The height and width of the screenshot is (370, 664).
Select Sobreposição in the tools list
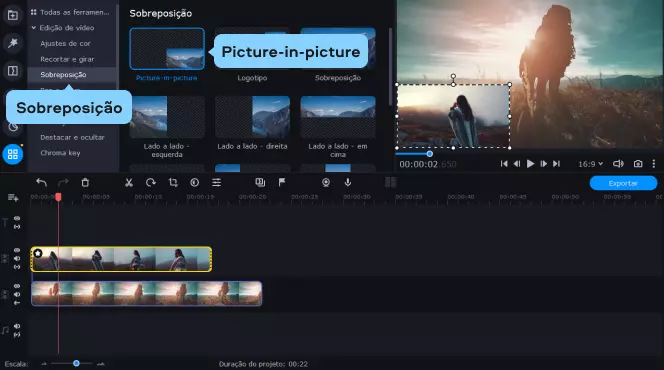(63, 75)
